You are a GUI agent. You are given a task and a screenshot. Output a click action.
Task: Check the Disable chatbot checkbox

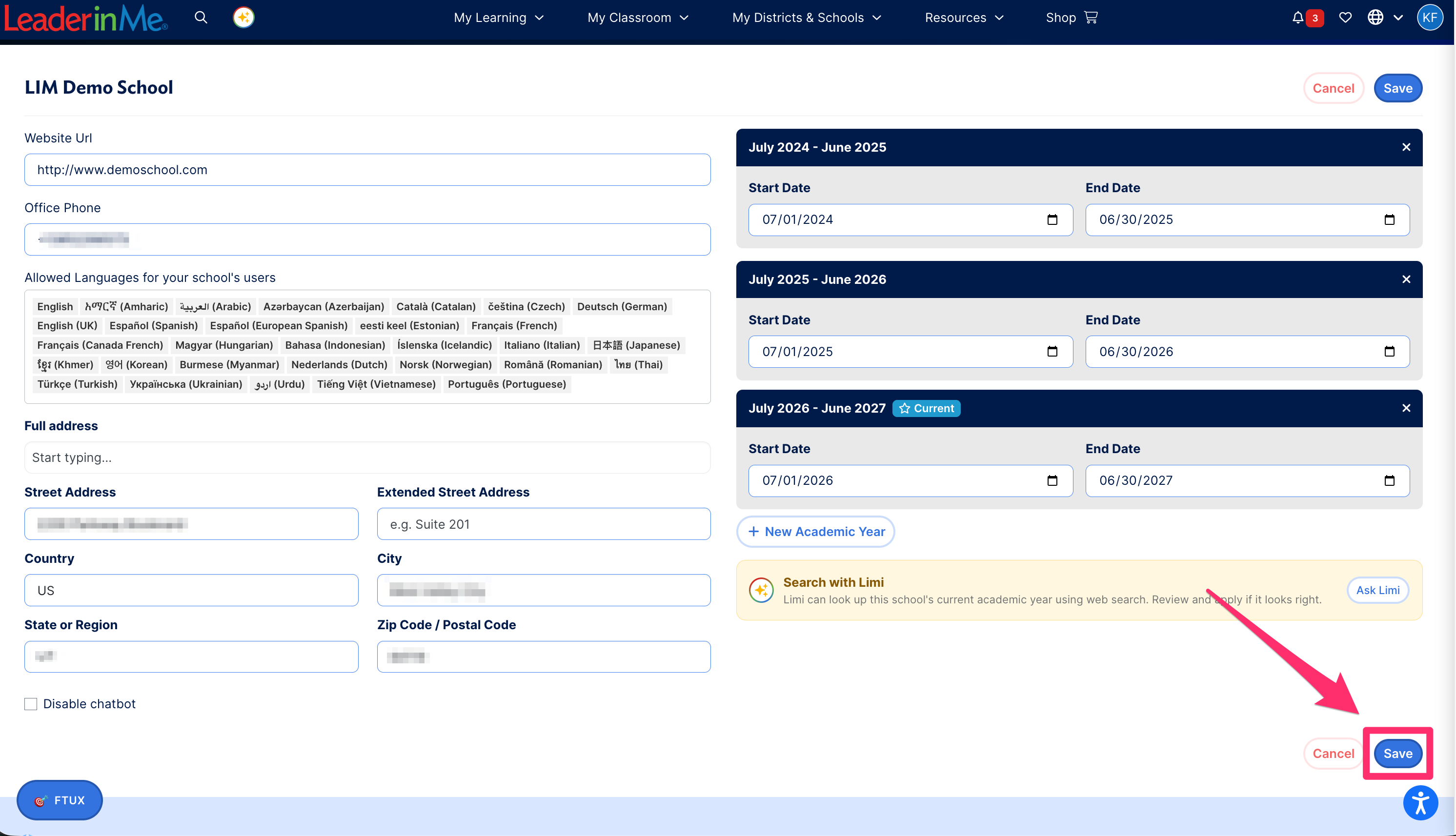tap(31, 704)
